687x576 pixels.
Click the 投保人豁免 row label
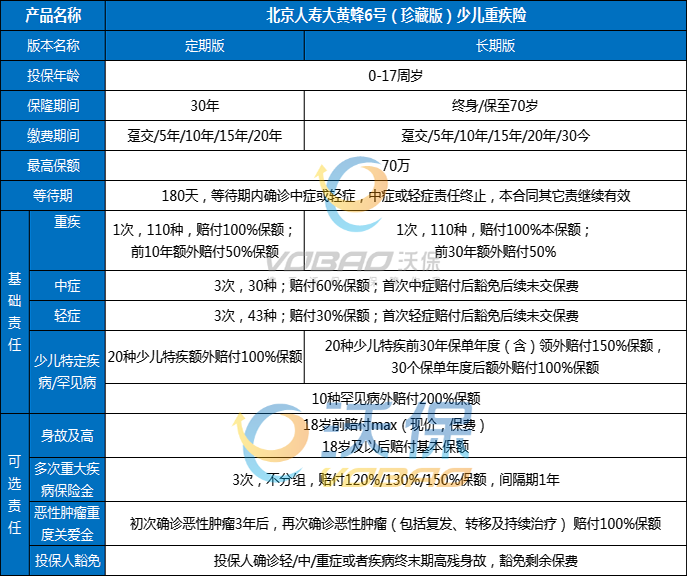tap(67, 561)
